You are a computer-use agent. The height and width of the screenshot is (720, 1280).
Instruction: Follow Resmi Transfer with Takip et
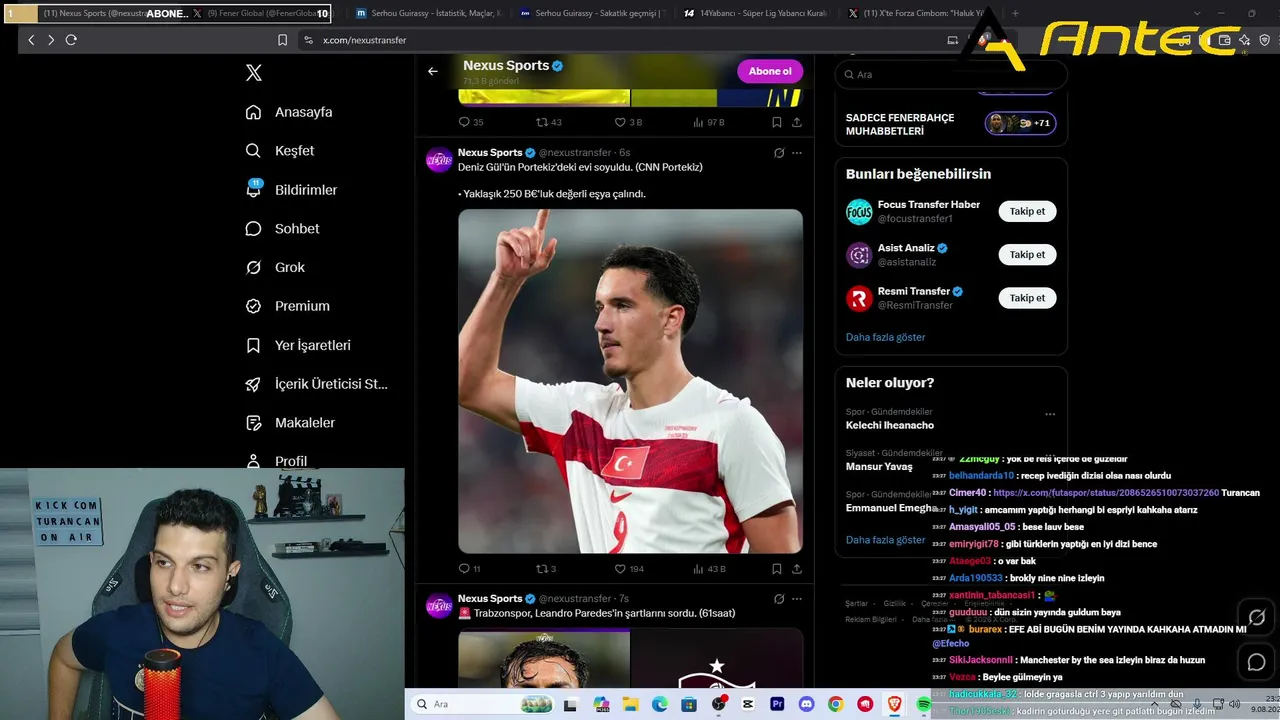click(x=1027, y=298)
